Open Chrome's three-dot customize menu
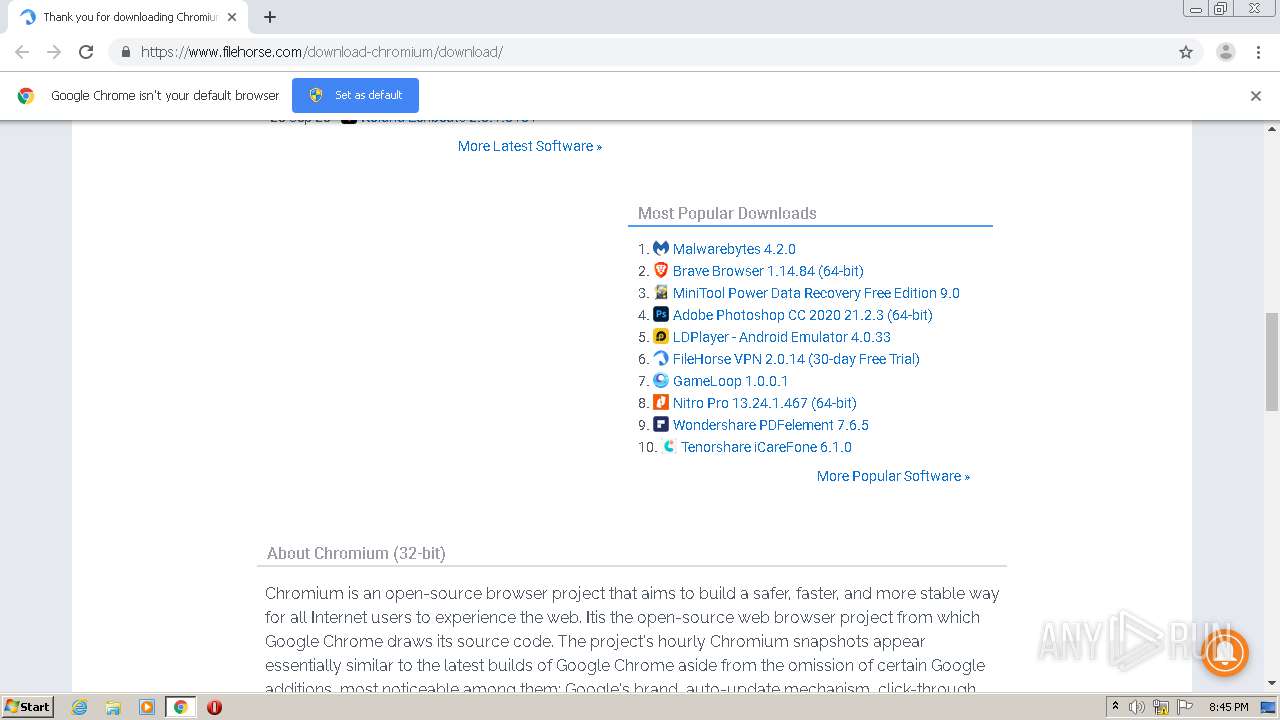1280x720 pixels. pyautogui.click(x=1258, y=52)
